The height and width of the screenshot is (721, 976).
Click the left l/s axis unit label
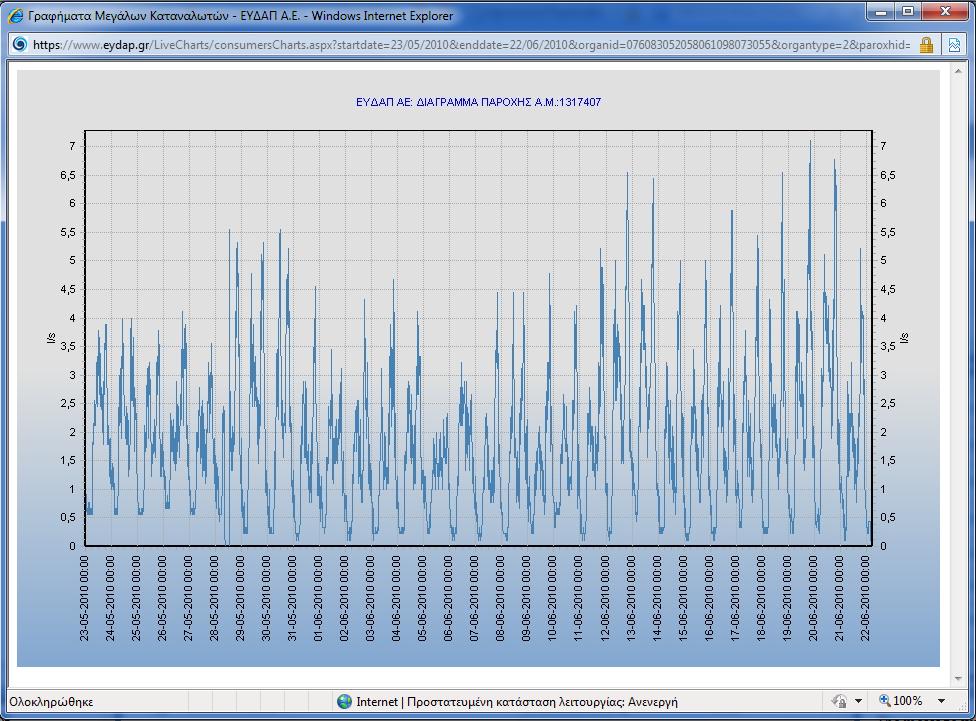tap(51, 338)
